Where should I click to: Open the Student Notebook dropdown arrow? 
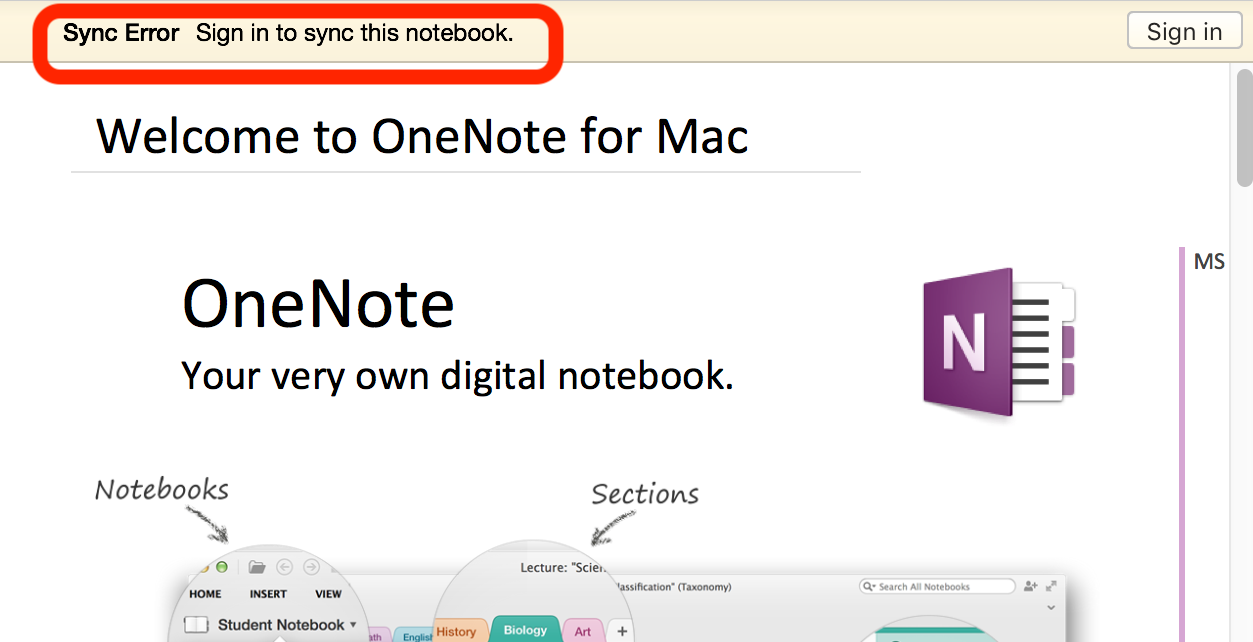[353, 624]
